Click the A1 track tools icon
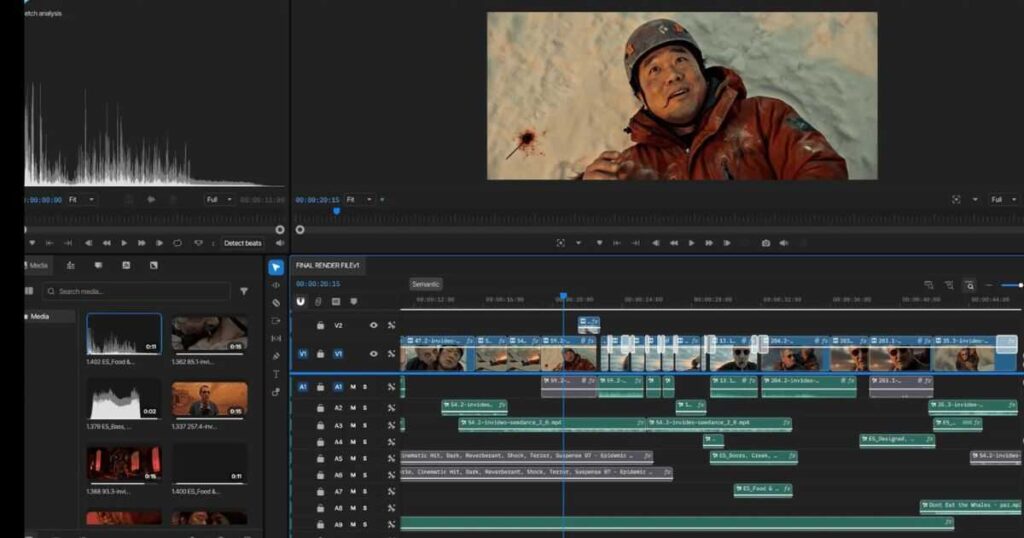 pyautogui.click(x=391, y=387)
